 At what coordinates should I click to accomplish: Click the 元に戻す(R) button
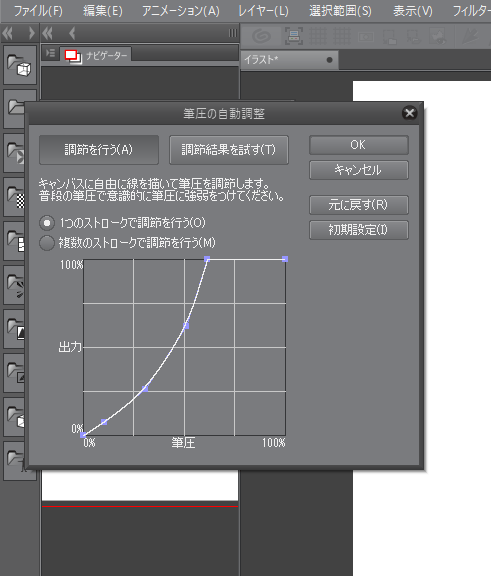click(x=359, y=205)
